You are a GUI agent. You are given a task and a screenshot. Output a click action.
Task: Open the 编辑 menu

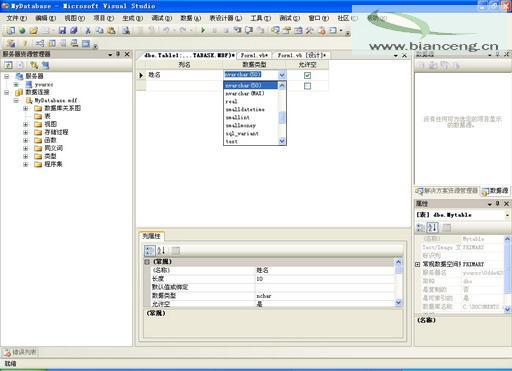coord(46,18)
